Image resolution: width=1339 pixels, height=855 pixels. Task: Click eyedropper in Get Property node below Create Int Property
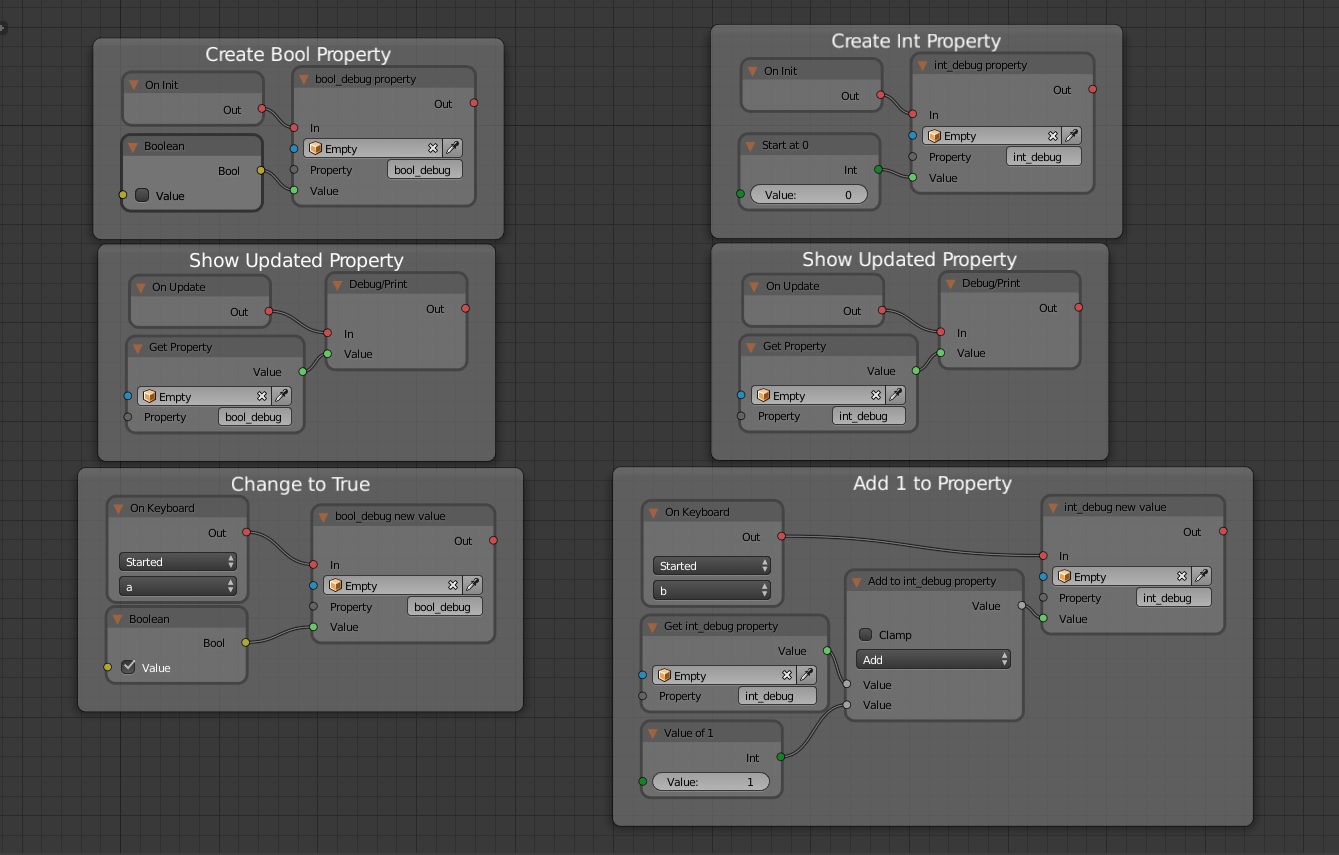click(x=896, y=395)
